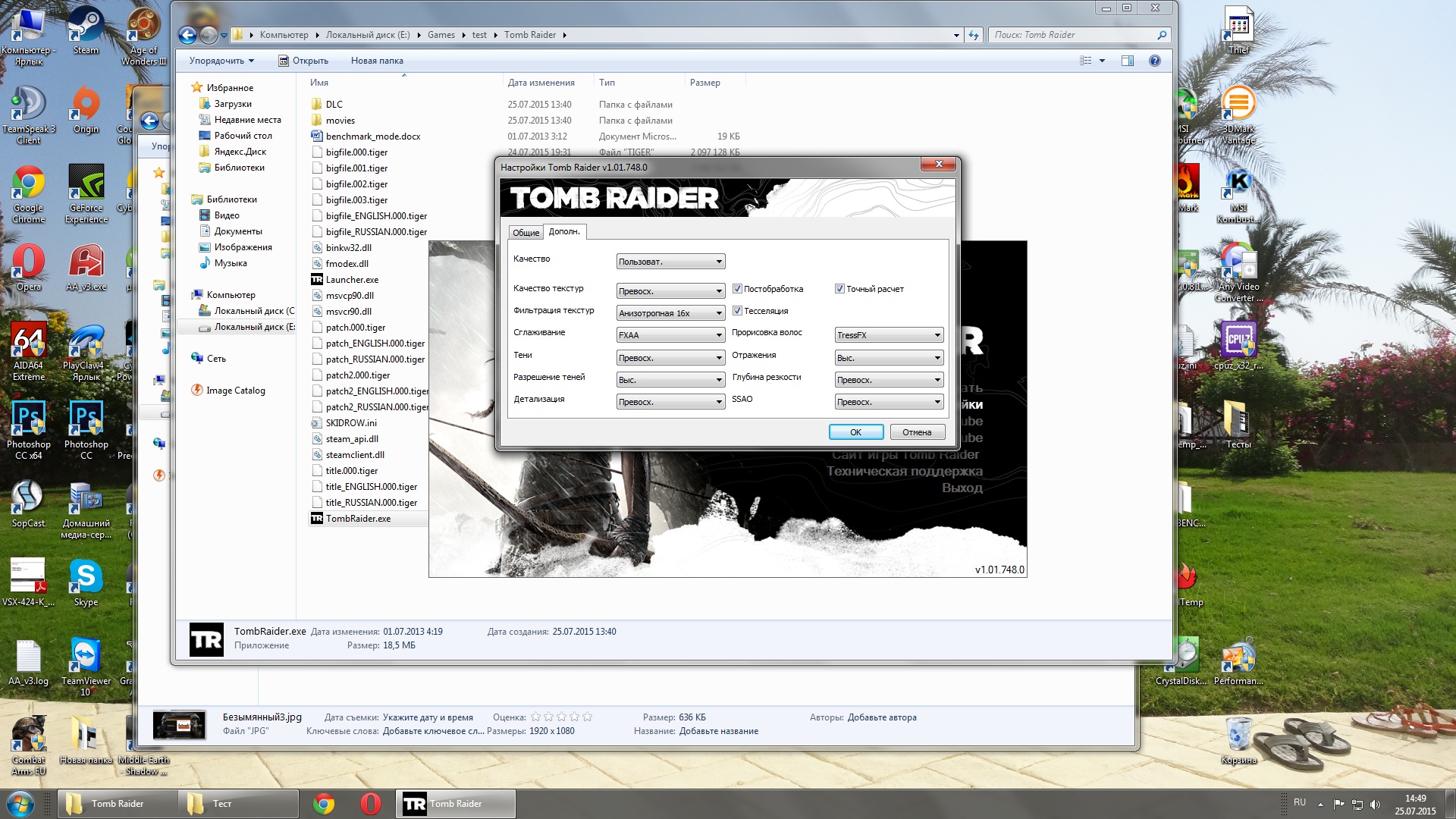Viewport: 1456px width, 819px height.
Task: Toggle the Тесселяция checkbox
Action: click(737, 311)
